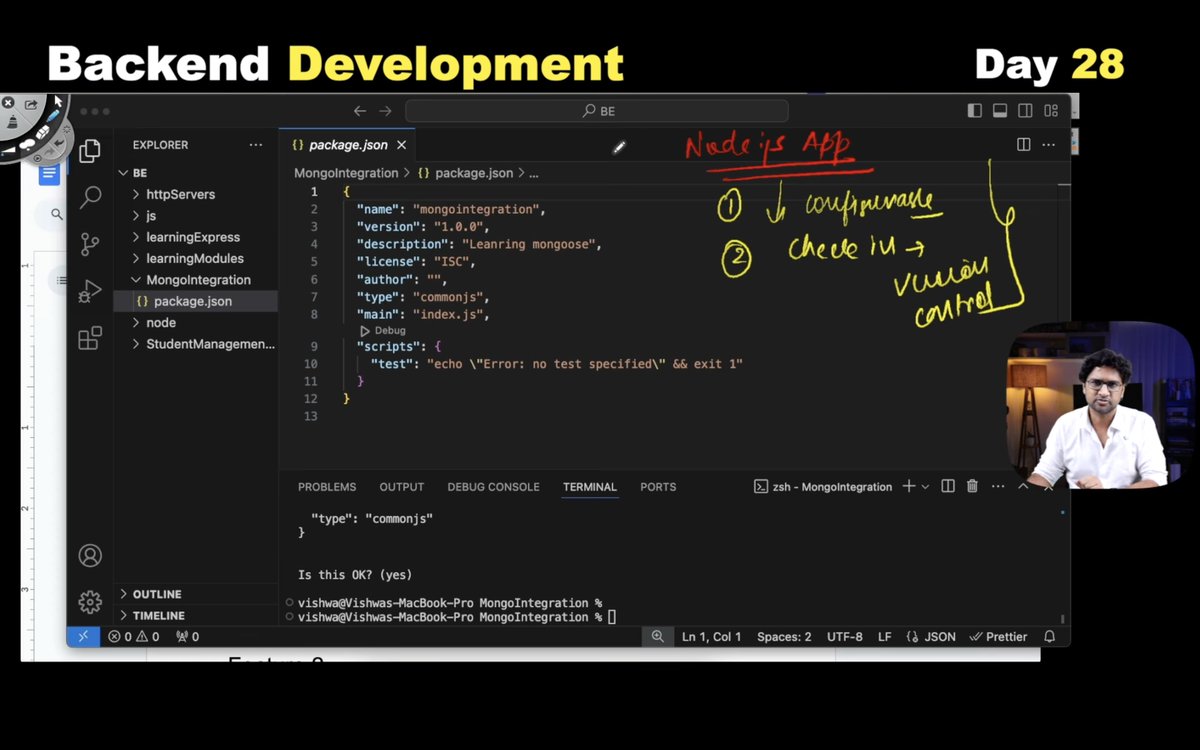
Task: Change indentation via Spaces: 2
Action: [784, 637]
